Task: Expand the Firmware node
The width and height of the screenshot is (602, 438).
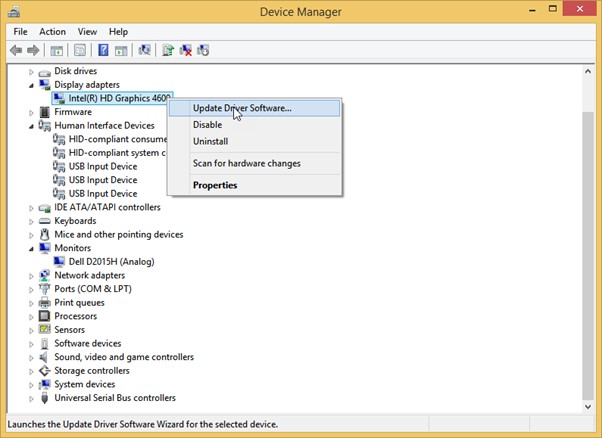Action: [31, 112]
